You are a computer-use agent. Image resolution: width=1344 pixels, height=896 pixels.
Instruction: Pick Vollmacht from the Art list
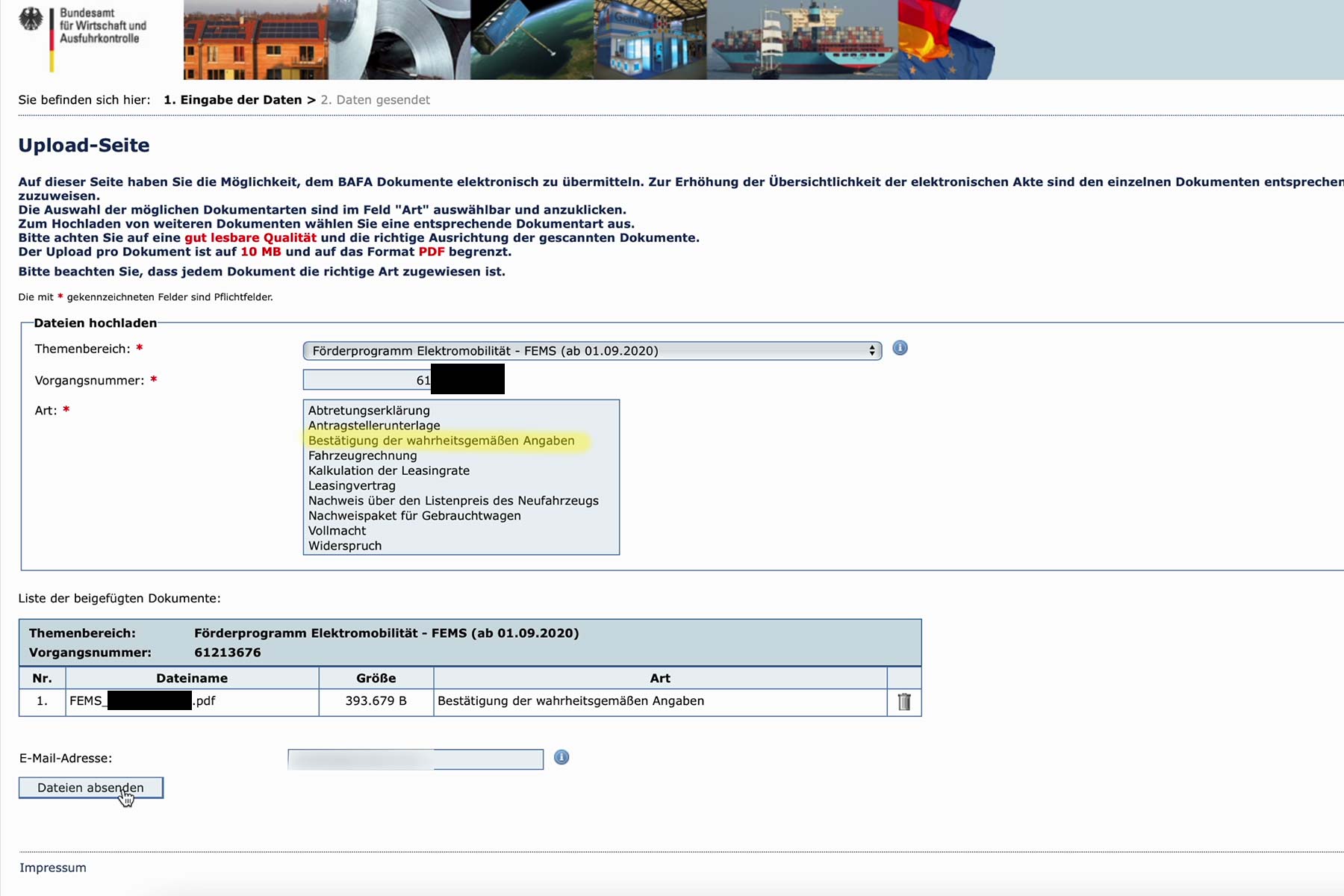click(337, 531)
